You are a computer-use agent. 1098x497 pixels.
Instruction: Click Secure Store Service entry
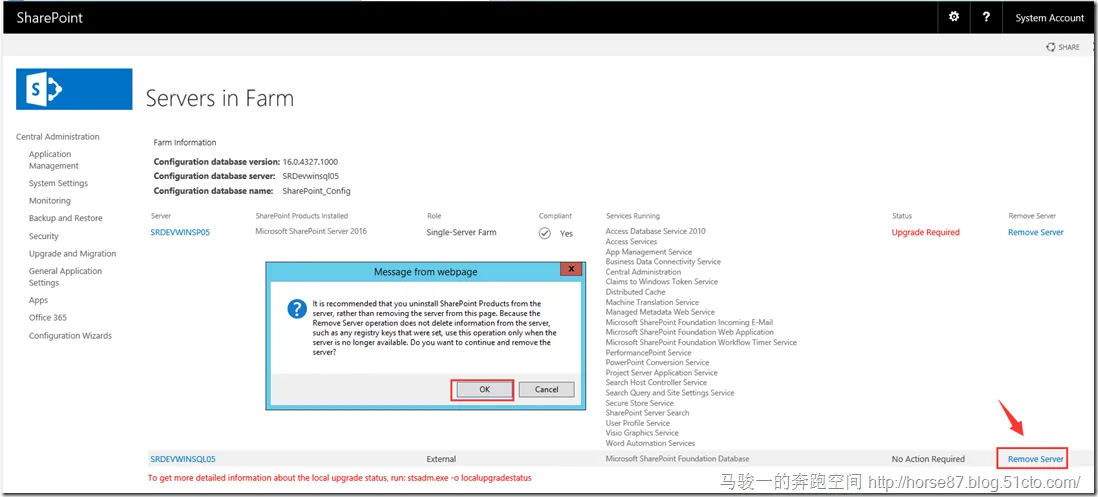(639, 403)
